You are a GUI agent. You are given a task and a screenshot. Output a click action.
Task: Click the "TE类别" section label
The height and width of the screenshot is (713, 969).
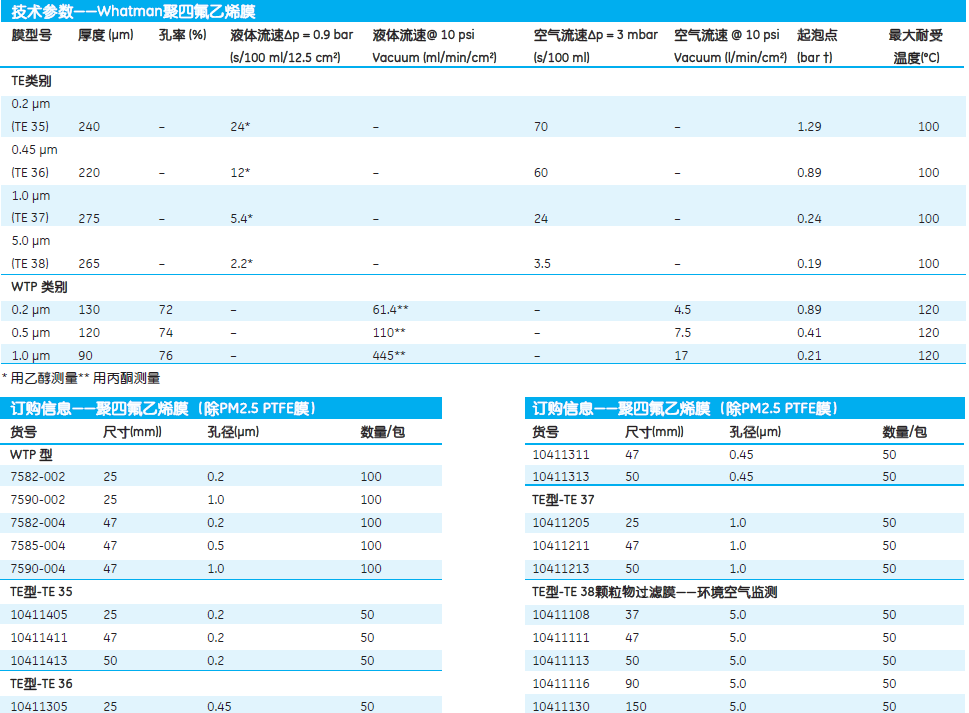pyautogui.click(x=31, y=81)
